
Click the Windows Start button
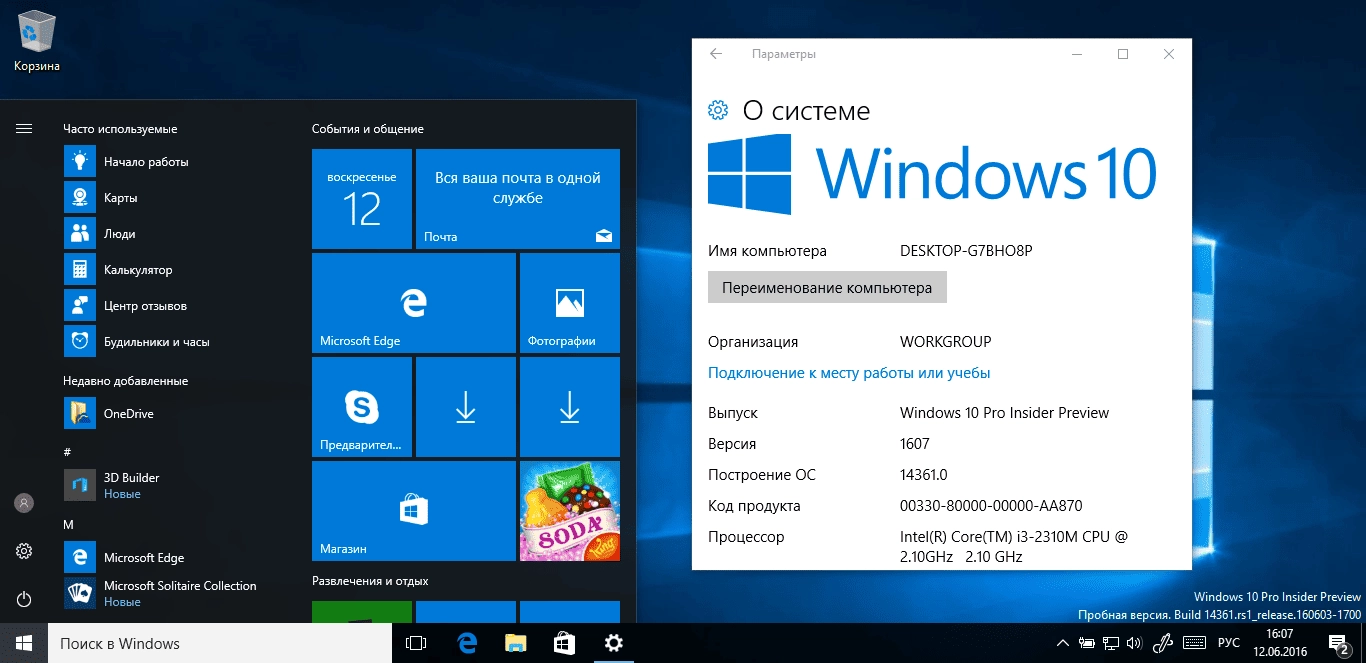(24, 643)
